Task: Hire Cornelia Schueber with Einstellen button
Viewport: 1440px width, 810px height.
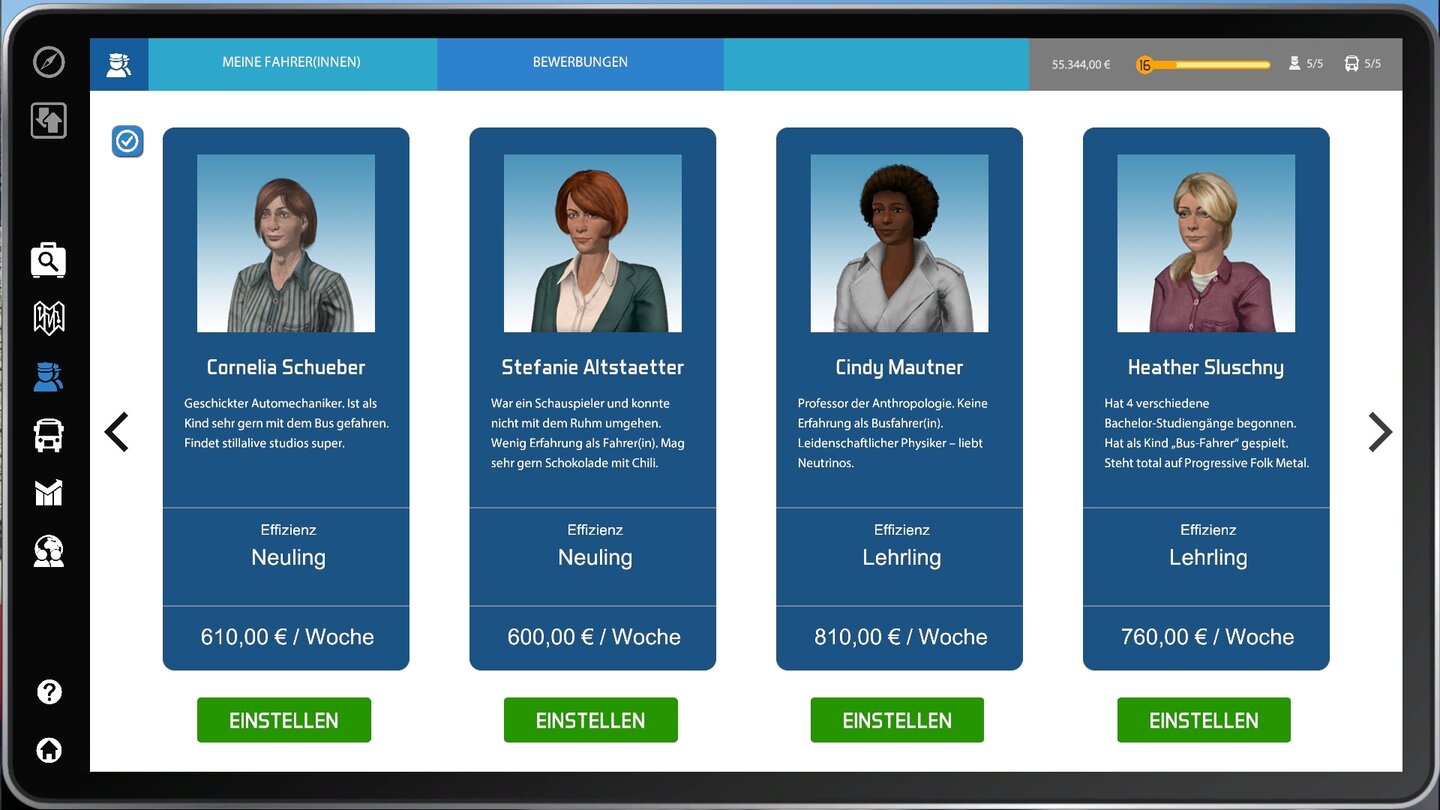Action: [284, 720]
